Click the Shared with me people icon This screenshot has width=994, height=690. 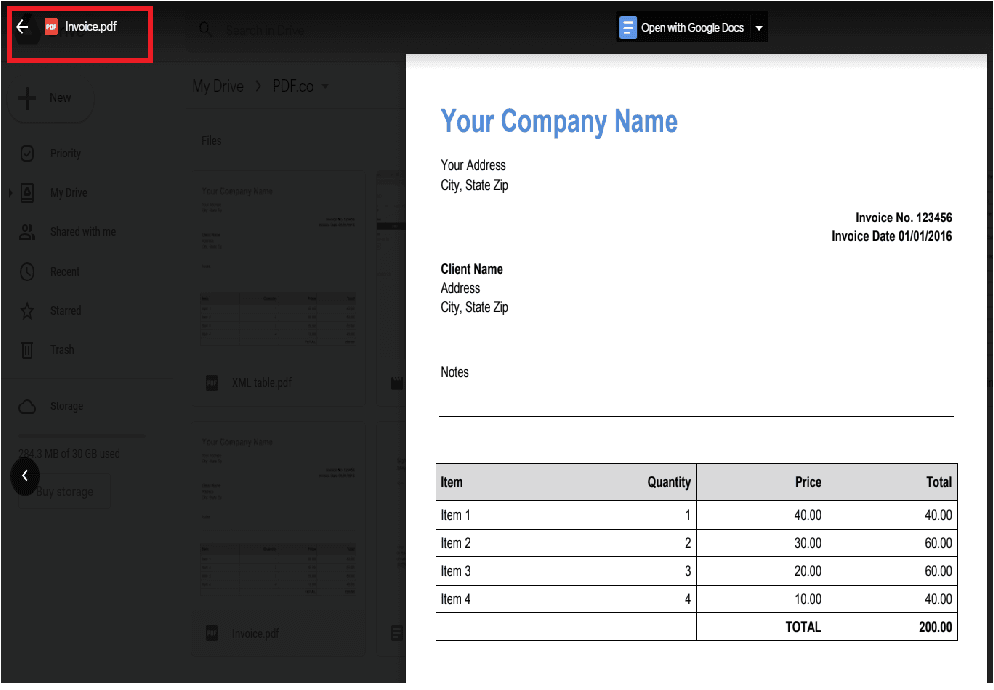(28, 232)
